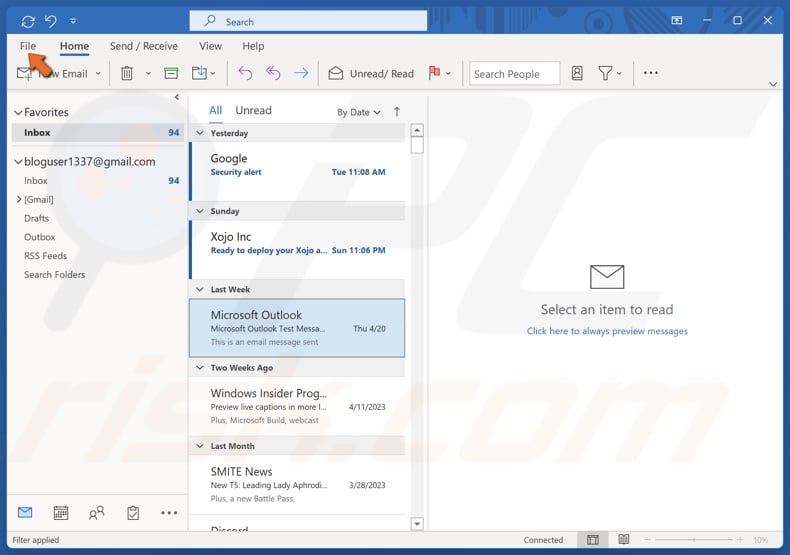
Task: Open the File menu
Action: 28,46
